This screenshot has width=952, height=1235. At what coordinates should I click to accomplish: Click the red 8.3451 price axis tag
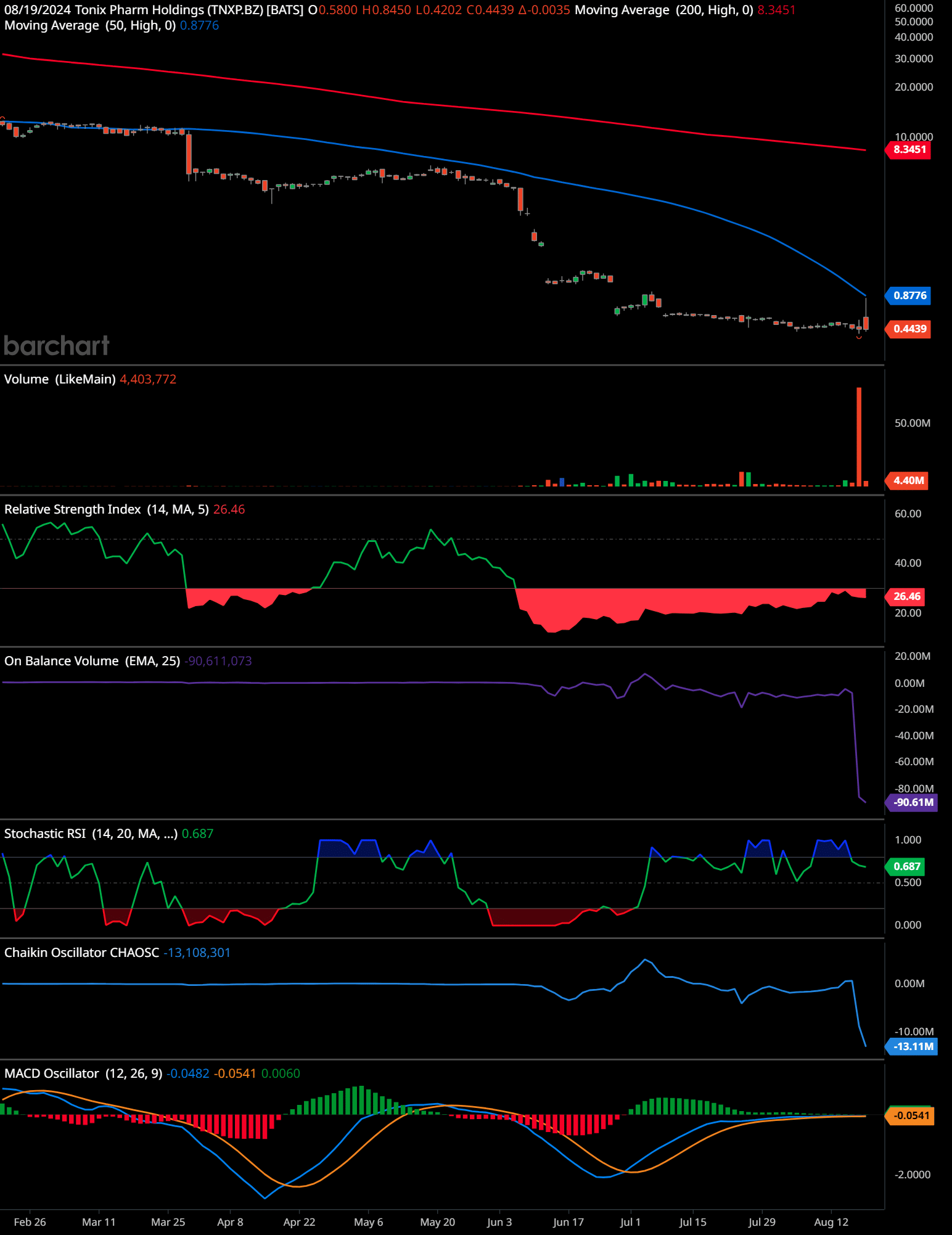coord(909,149)
